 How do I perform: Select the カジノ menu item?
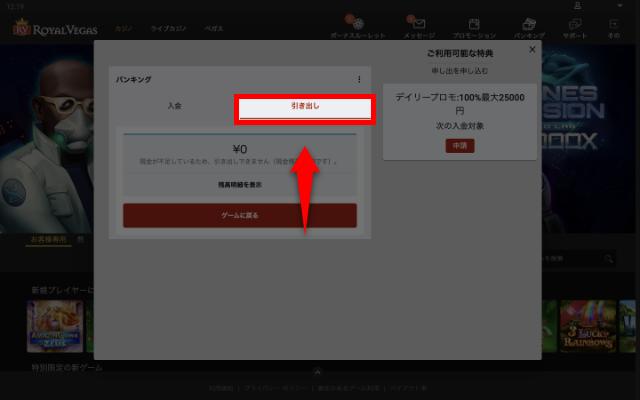(124, 29)
